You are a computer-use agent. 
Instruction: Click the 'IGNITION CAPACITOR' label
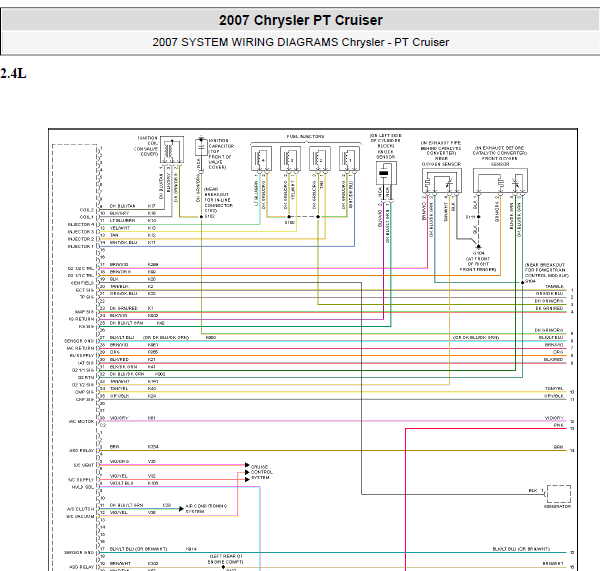(x=221, y=143)
